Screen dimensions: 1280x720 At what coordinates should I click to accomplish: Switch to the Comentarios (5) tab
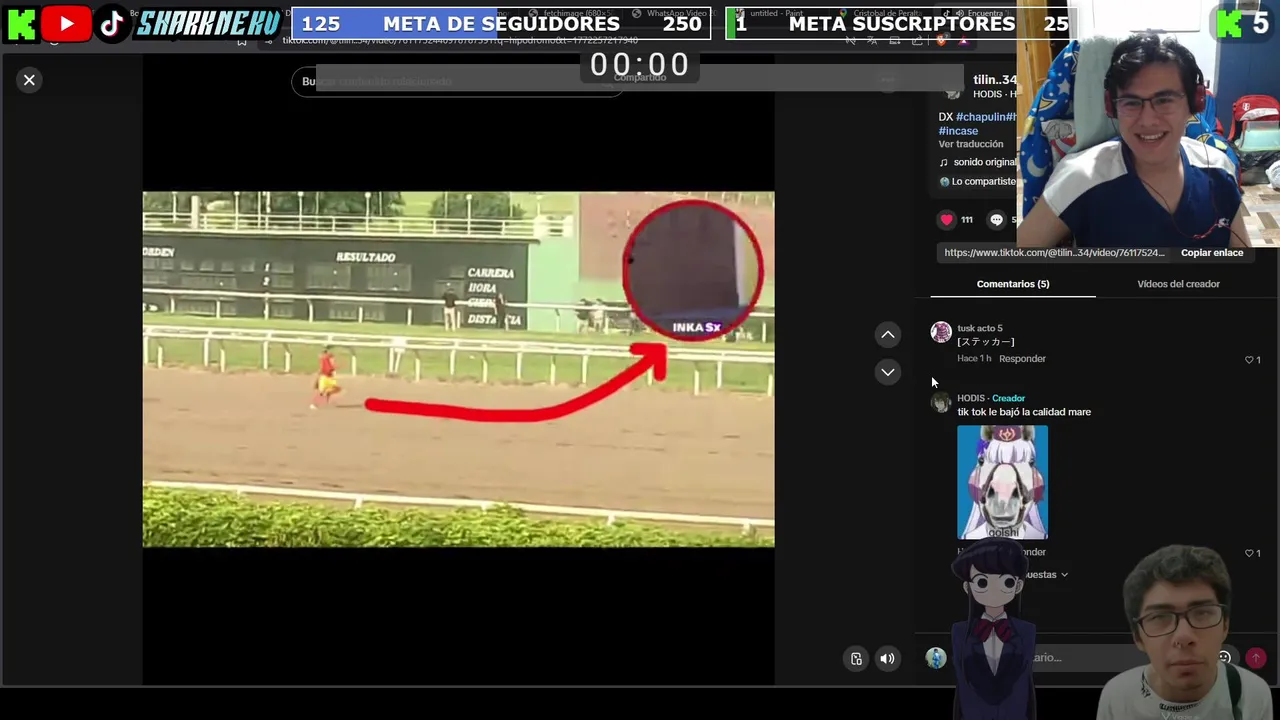(1013, 284)
